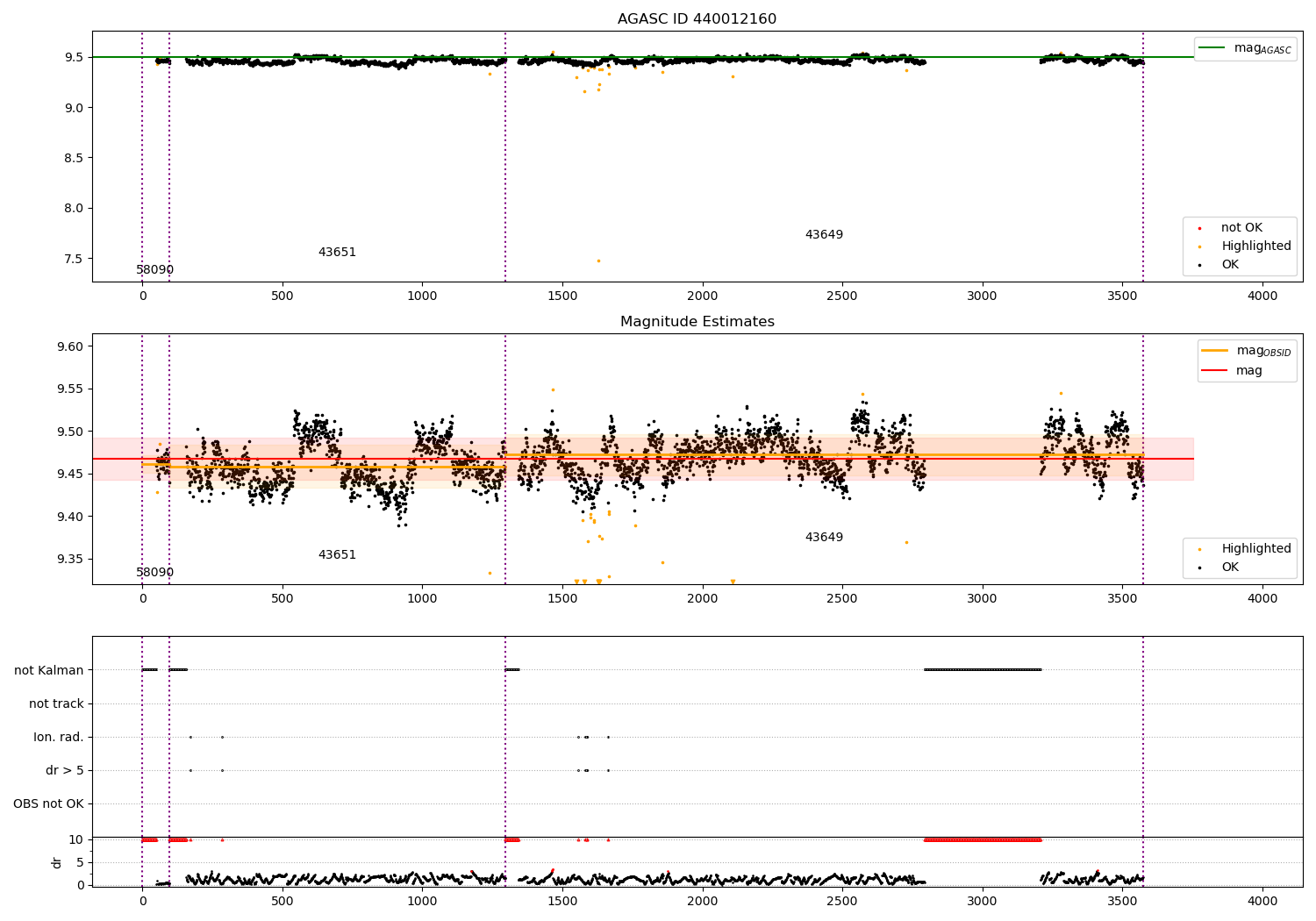Click the 'OBS not OK' row label
1316x921 pixels.
(49, 804)
